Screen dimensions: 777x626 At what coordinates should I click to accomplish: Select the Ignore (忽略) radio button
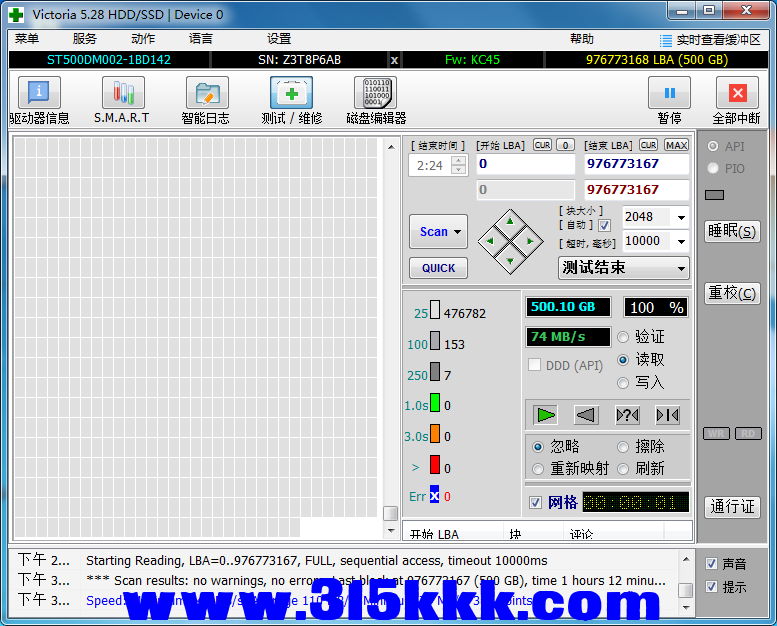(538, 447)
